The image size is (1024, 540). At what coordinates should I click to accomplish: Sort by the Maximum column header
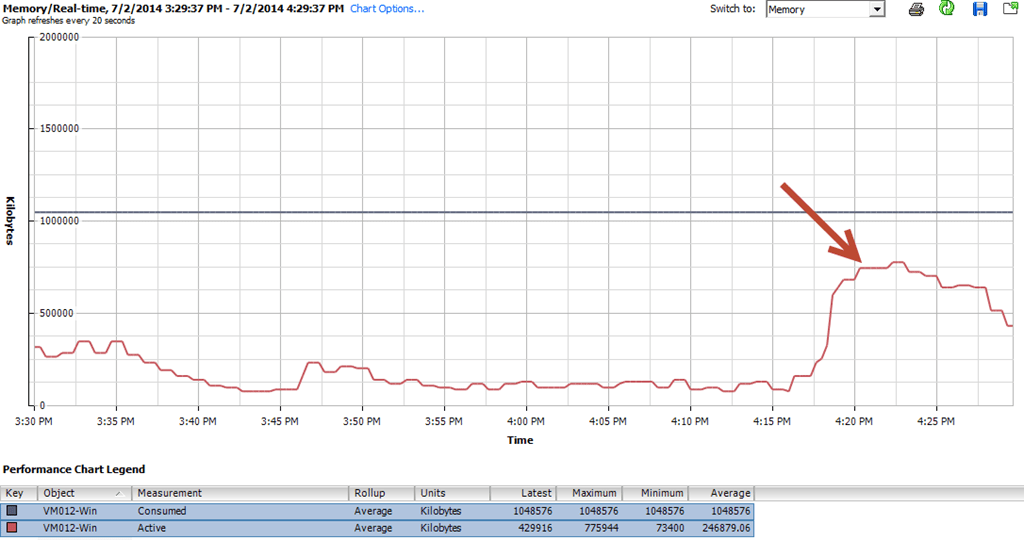pos(588,493)
